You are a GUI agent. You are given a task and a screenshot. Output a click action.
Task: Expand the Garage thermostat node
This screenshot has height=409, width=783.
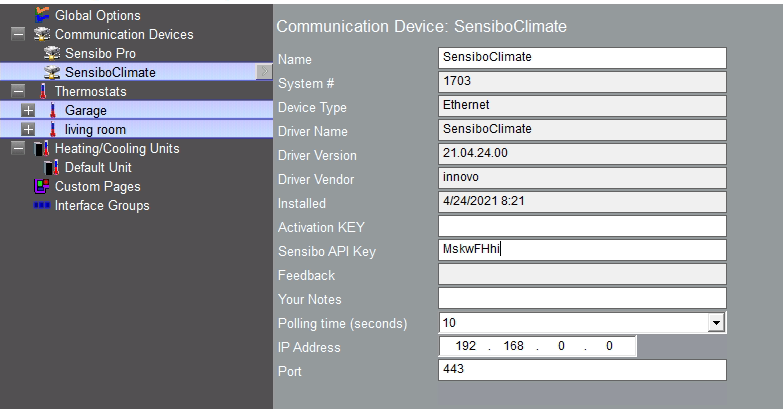28,110
